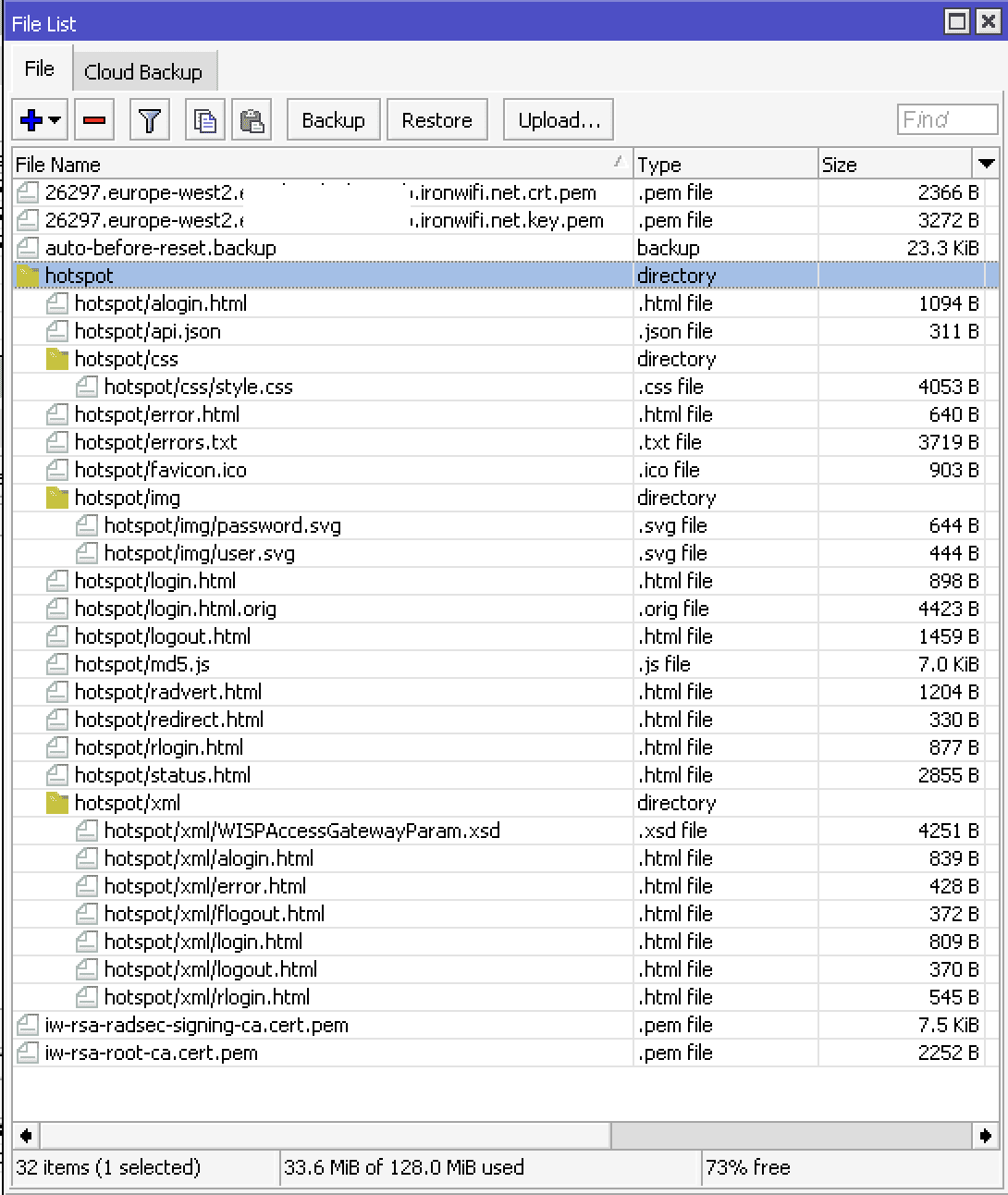The image size is (1008, 1195).
Task: Click file icon of iw-rsa-root-ca.cert.pem
Action: click(28, 1053)
